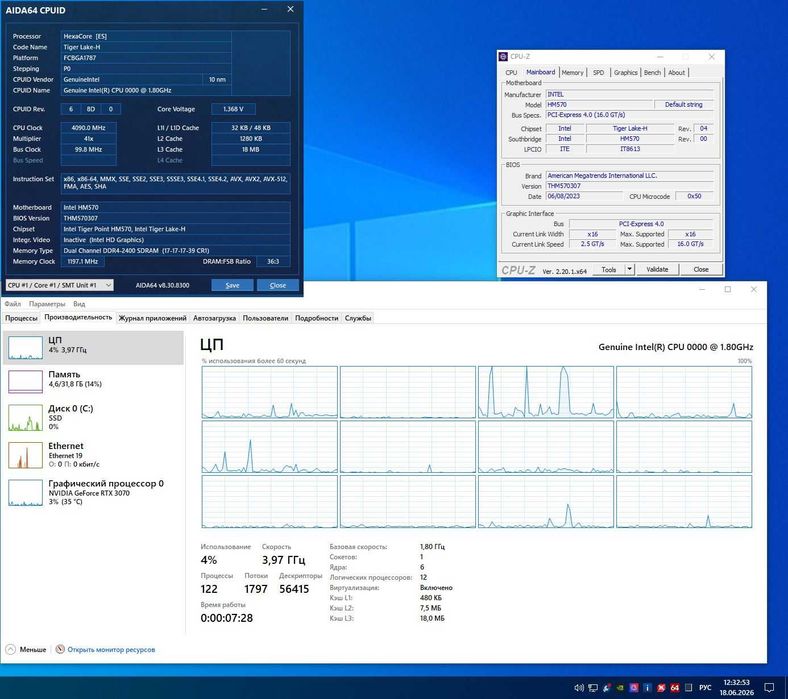Viewport: 788px width, 699px height.
Task: Open the Подробности tab
Action: click(317, 318)
